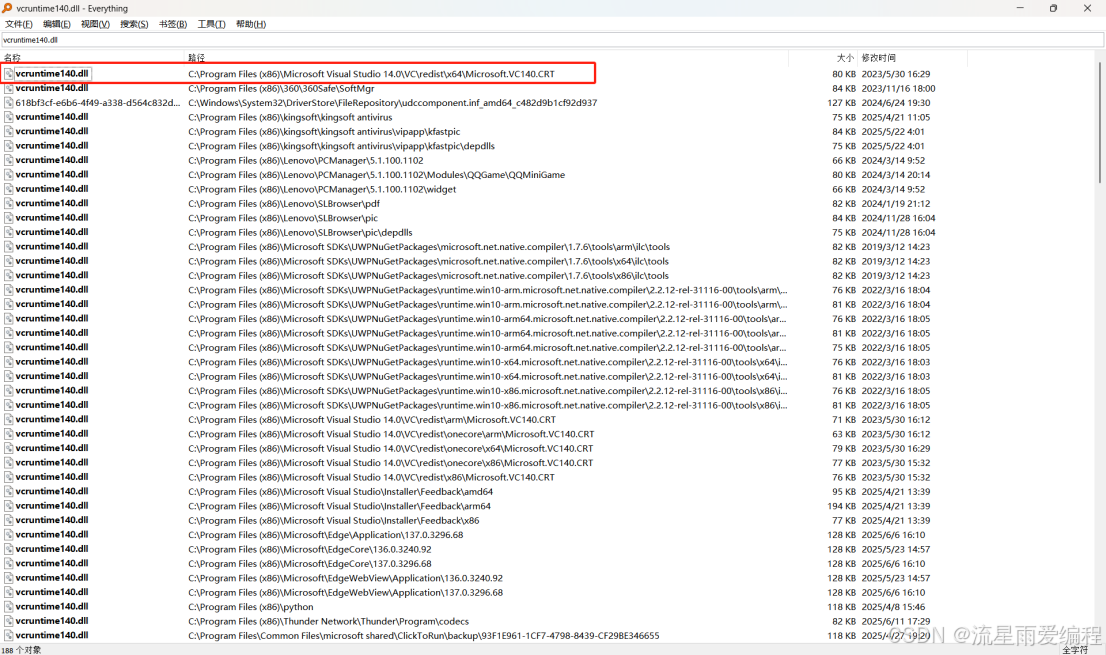Select file icon of ClickToRun\backup row
This screenshot has width=1106, height=655.
[x=8, y=635]
